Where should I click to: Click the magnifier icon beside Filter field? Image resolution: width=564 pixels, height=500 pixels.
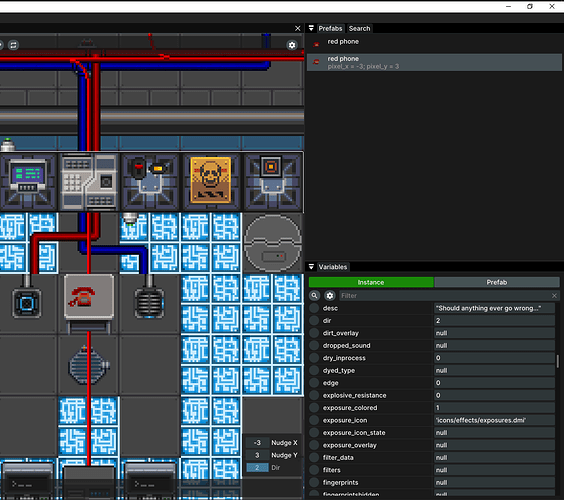[x=314, y=295]
